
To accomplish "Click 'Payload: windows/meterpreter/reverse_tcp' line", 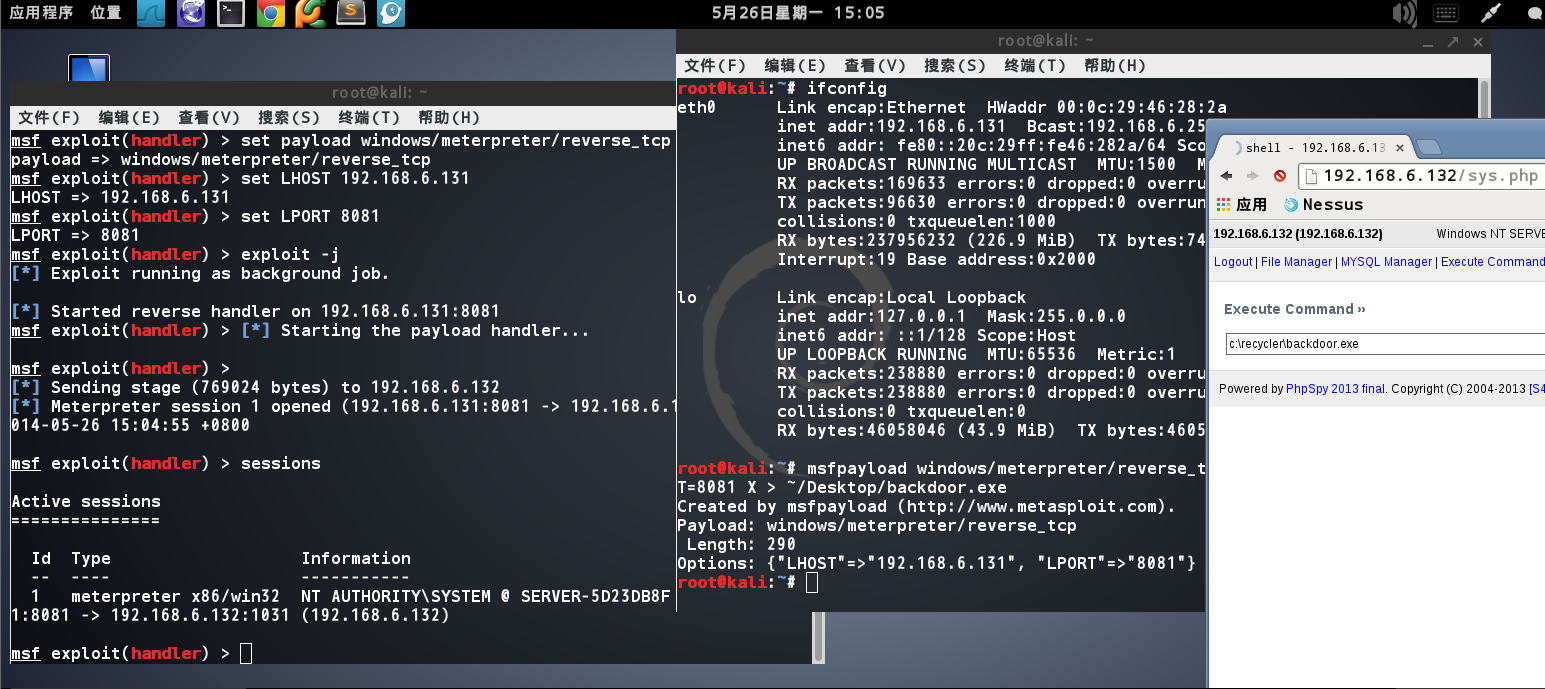I will tap(877, 525).
